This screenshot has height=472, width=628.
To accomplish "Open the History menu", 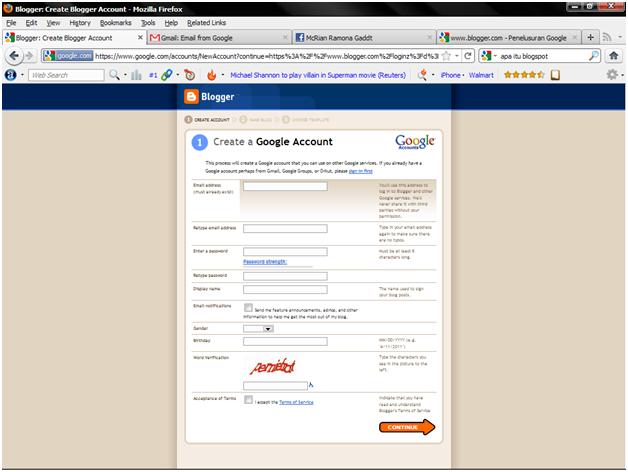I will click(80, 23).
